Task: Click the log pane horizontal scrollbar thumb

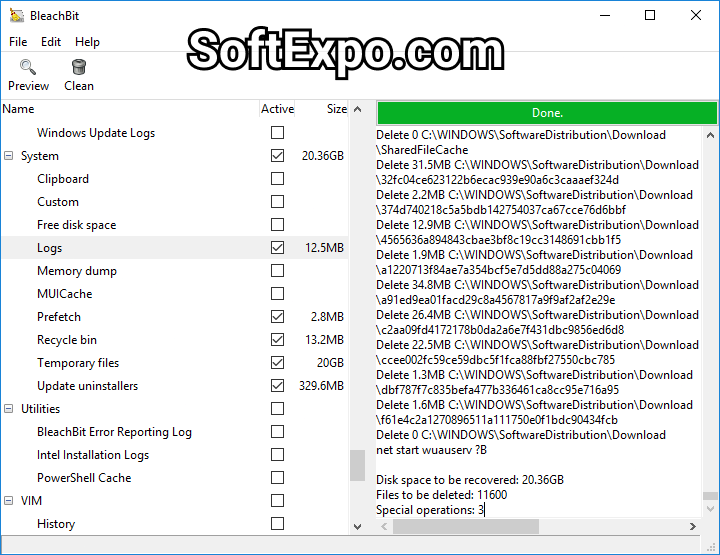Action: coord(466,527)
